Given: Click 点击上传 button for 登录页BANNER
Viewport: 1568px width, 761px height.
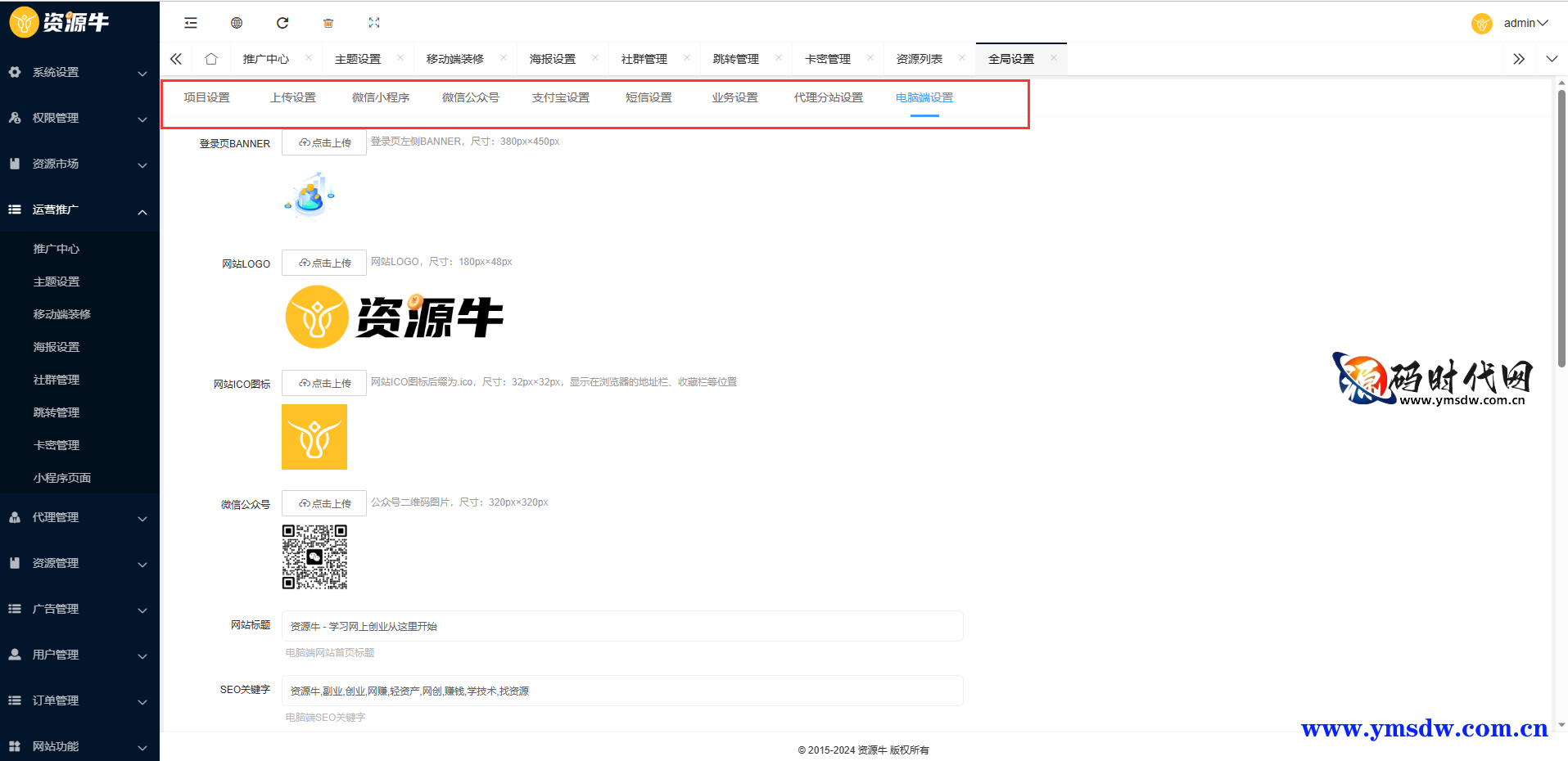Looking at the screenshot, I should 324,142.
